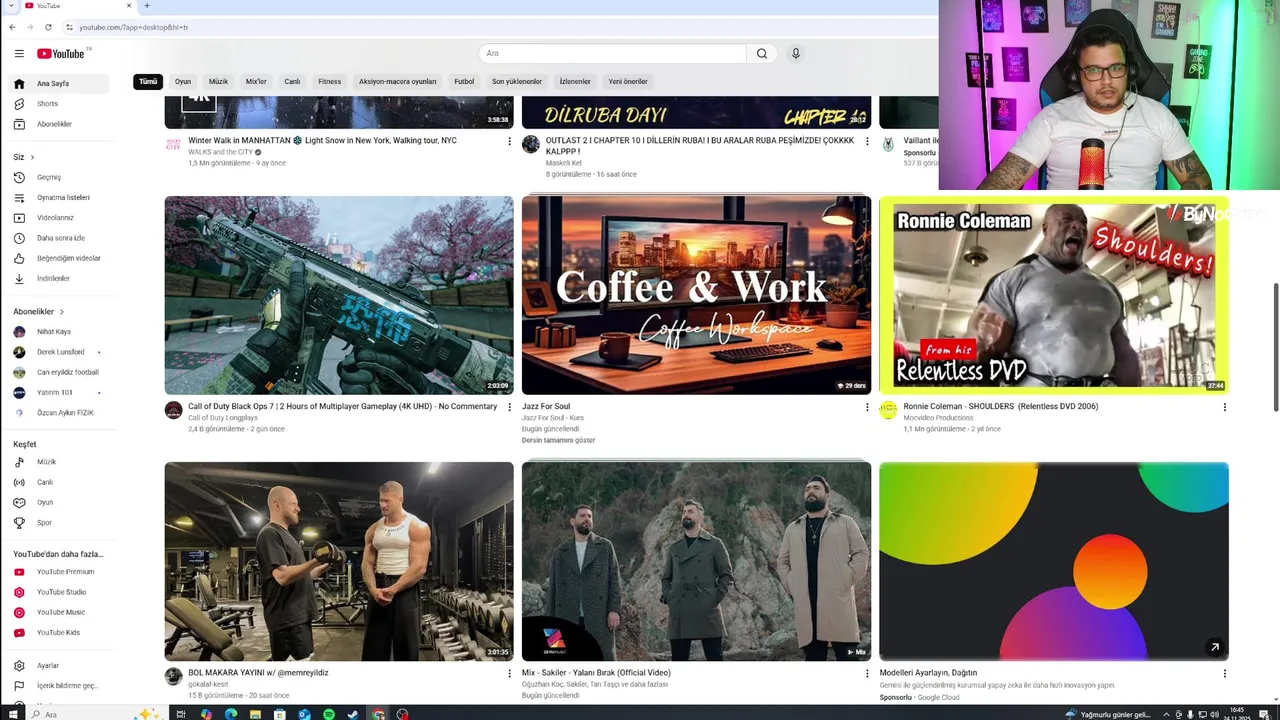
Task: Open Ayarlar settings
Action: (x=60, y=665)
